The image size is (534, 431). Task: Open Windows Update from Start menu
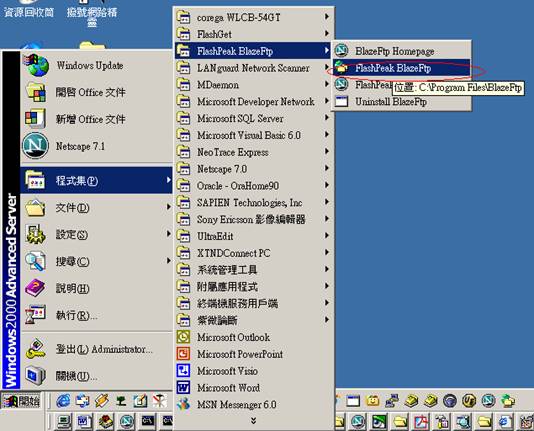click(96, 65)
